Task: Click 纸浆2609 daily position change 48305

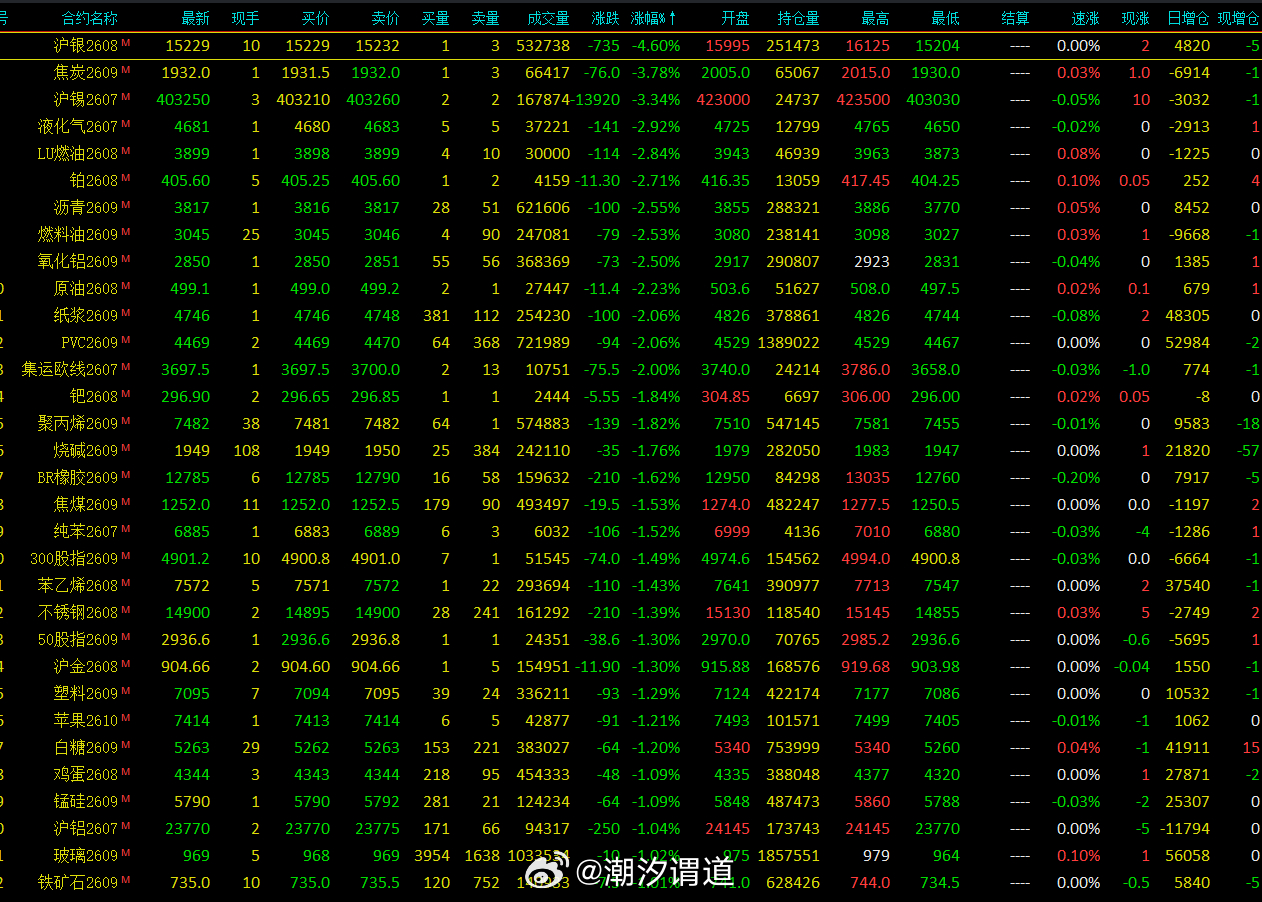Action: 1188,315
